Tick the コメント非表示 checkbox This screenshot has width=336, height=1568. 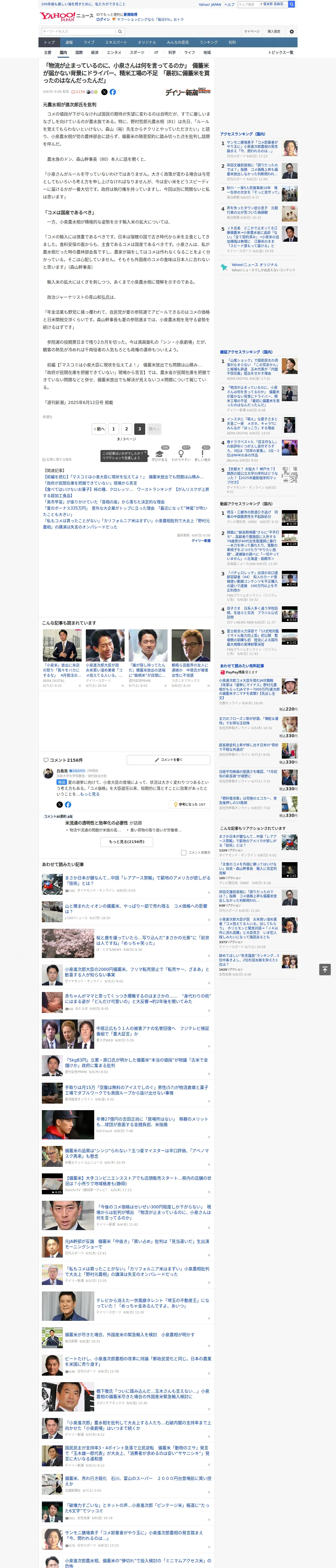[183, 853]
